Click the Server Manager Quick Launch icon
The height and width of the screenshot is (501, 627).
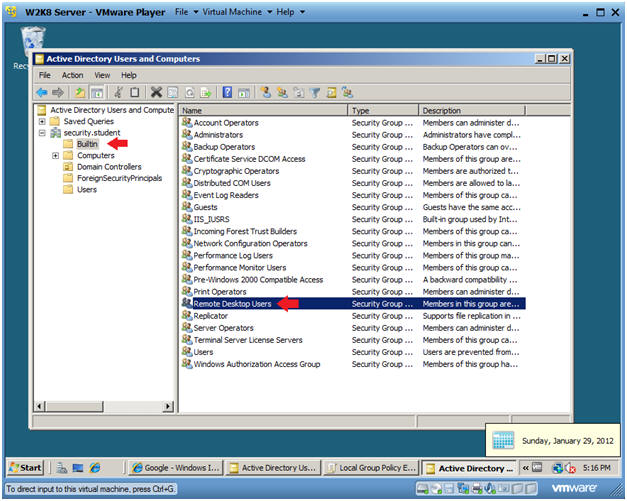pyautogui.click(x=62, y=467)
